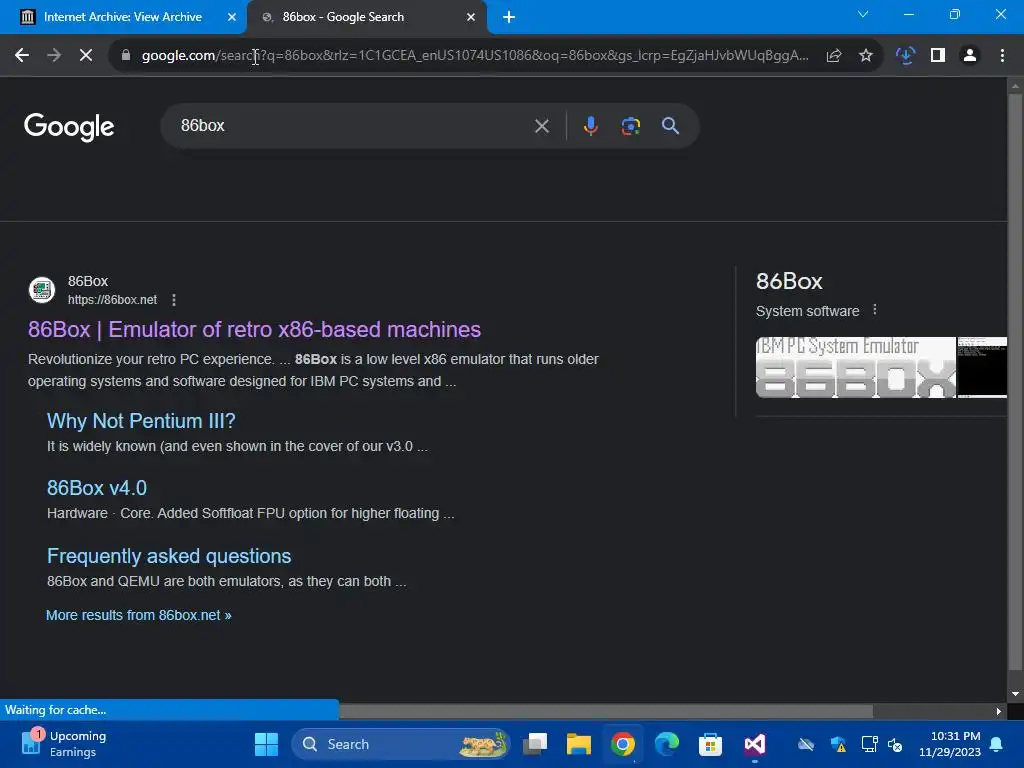Open the Chrome three-dot menu
Viewport: 1024px width, 768px height.
pos(1002,56)
